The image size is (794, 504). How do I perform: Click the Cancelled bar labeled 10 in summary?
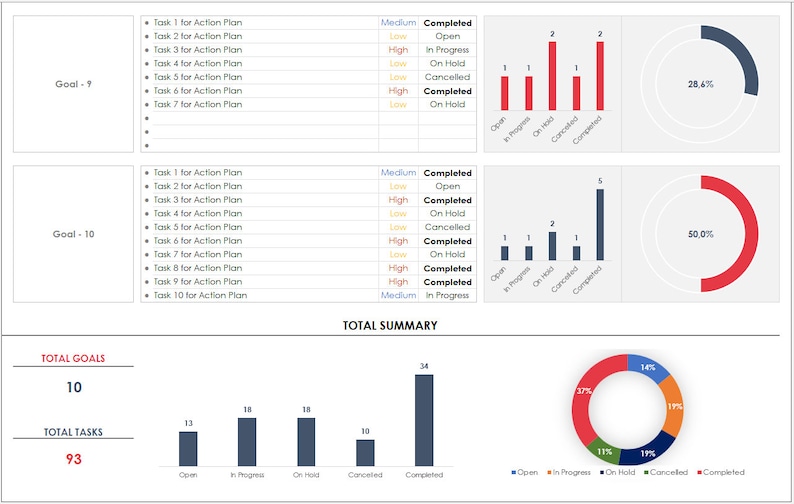(x=365, y=453)
